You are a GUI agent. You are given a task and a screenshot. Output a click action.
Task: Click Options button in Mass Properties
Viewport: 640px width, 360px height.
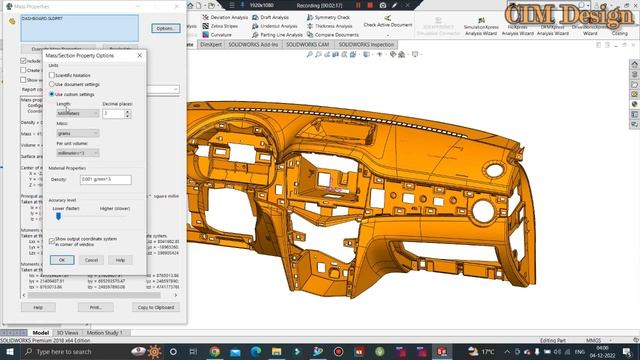click(x=166, y=28)
